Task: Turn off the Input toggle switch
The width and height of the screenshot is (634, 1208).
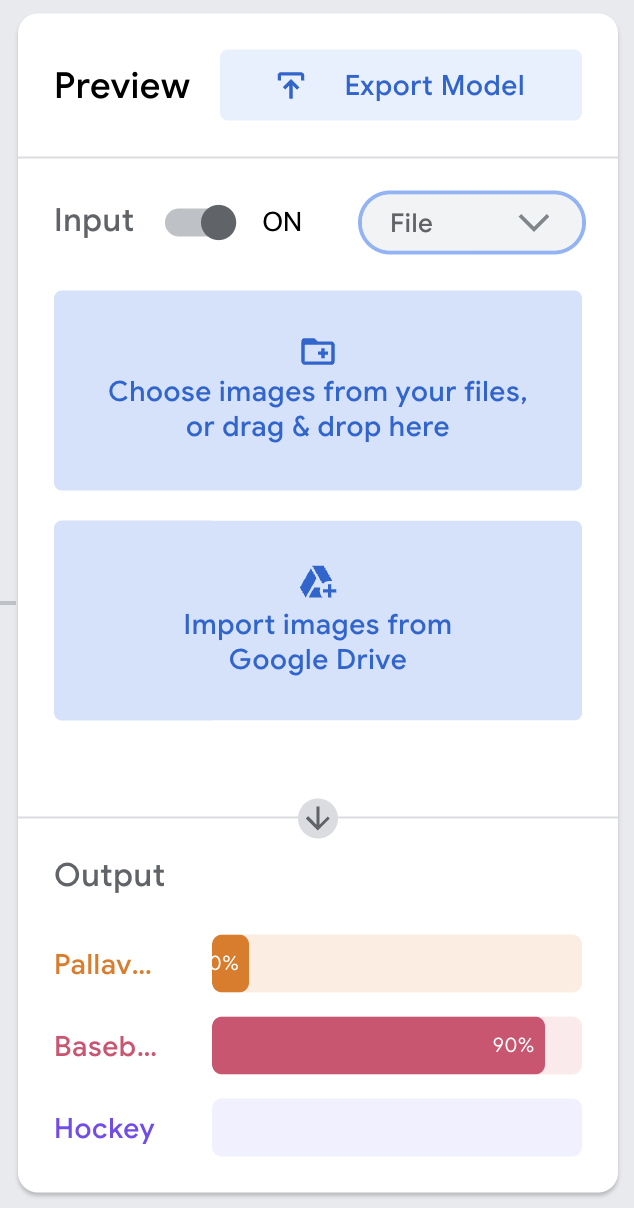Action: click(x=201, y=222)
